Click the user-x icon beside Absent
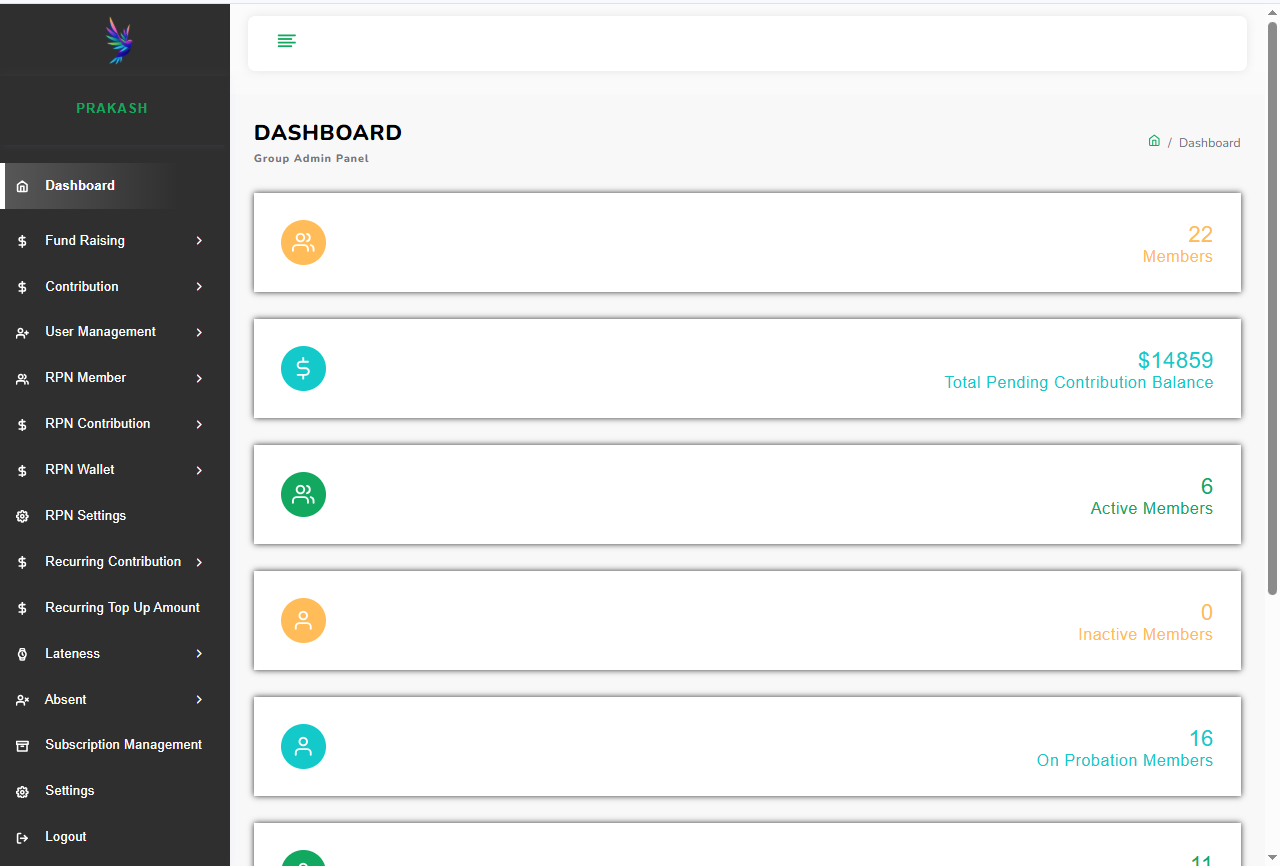This screenshot has width=1280, height=866. [x=22, y=700]
